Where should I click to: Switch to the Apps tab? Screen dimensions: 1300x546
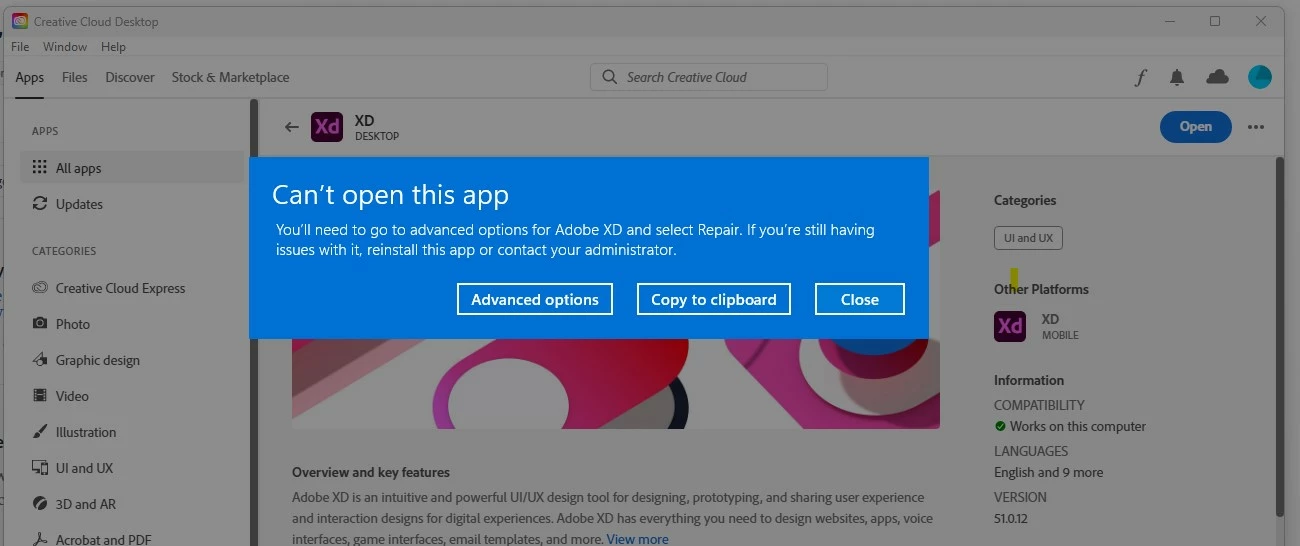click(30, 77)
